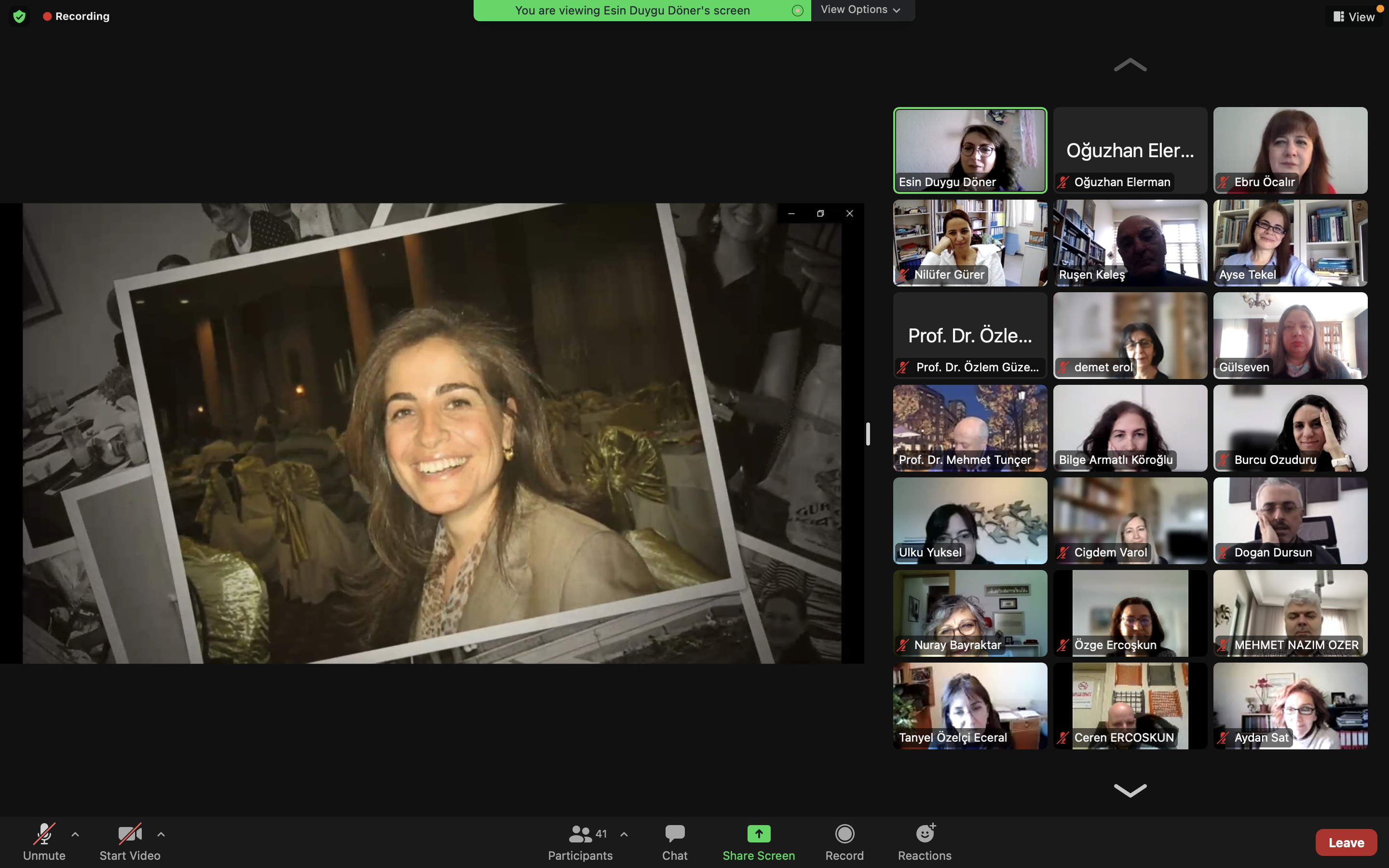Click Burcu Ozuduru's video tile
Screen dimensions: 1389x868
[x=1290, y=428]
